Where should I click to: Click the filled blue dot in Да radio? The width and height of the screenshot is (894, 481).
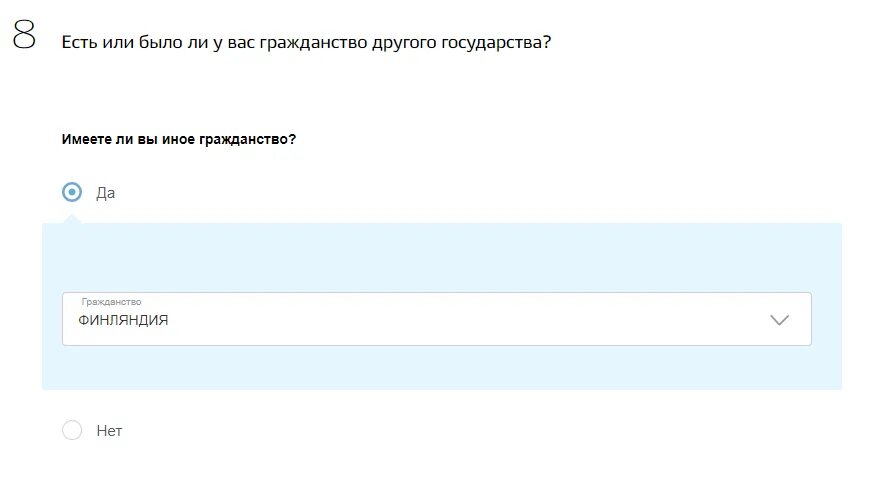[x=72, y=192]
